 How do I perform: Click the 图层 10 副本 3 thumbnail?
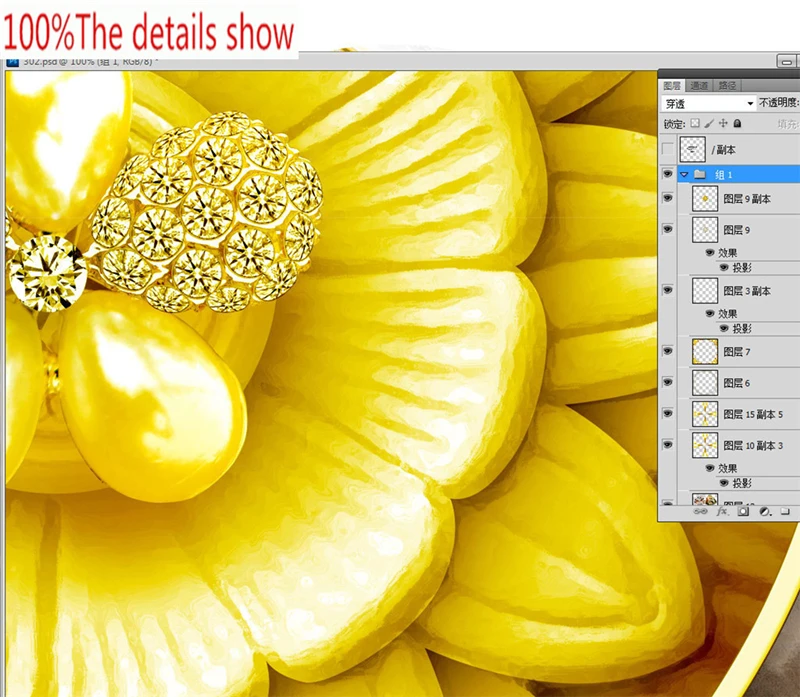tap(705, 445)
